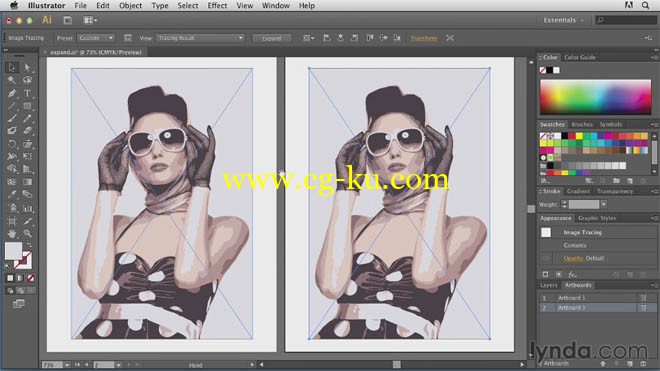Select the Scale tool

coord(27,144)
